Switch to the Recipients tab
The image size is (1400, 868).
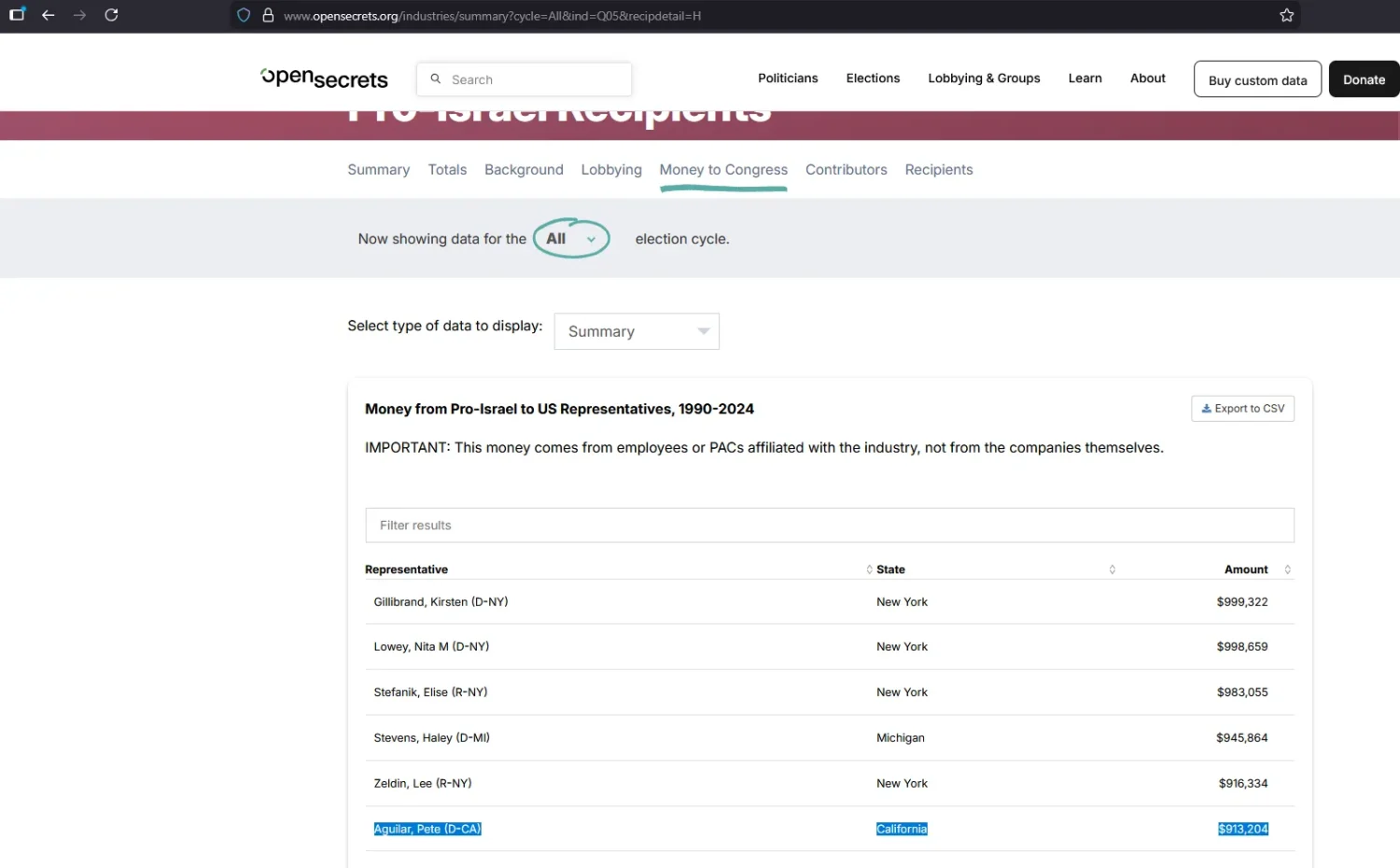pyautogui.click(x=938, y=170)
